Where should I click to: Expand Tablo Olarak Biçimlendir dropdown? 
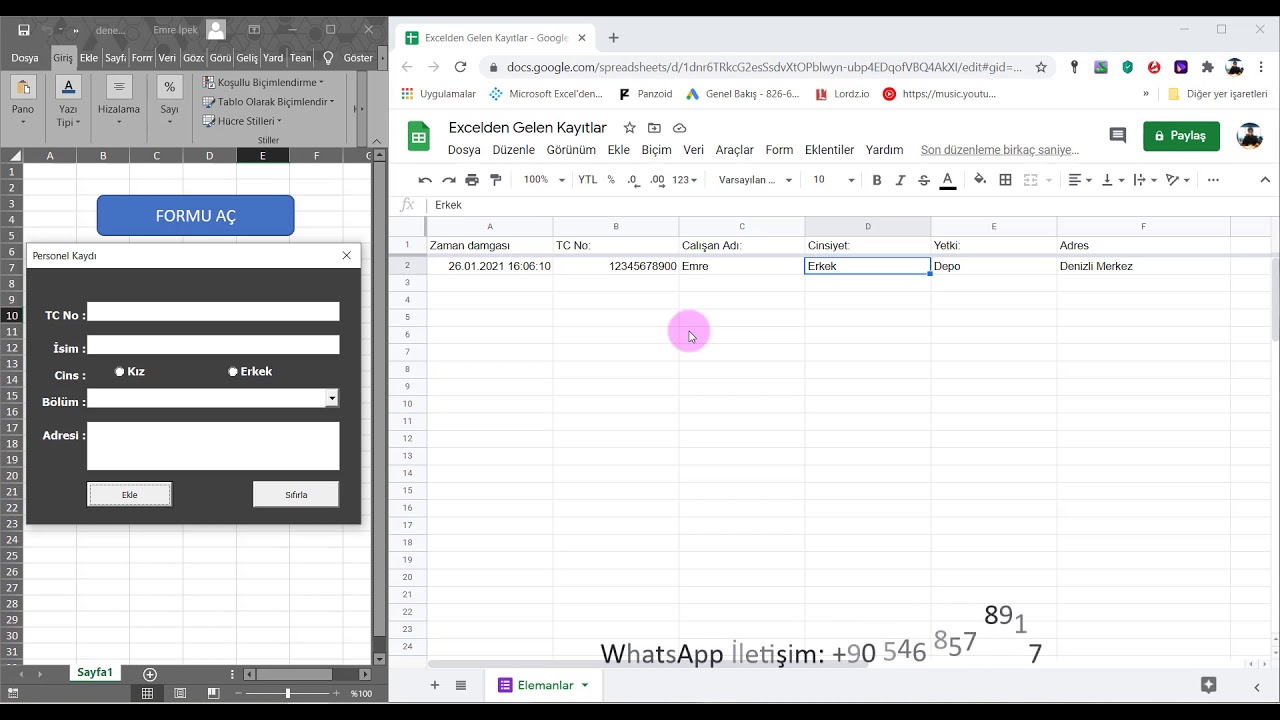click(332, 102)
